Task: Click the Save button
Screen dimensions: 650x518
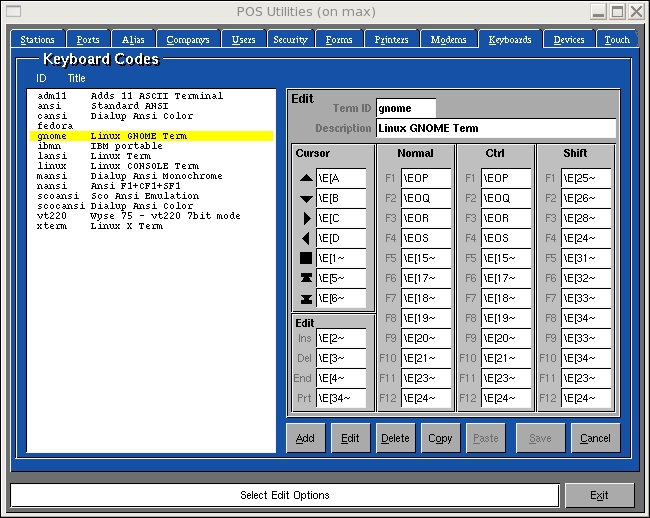Action: coord(540,438)
